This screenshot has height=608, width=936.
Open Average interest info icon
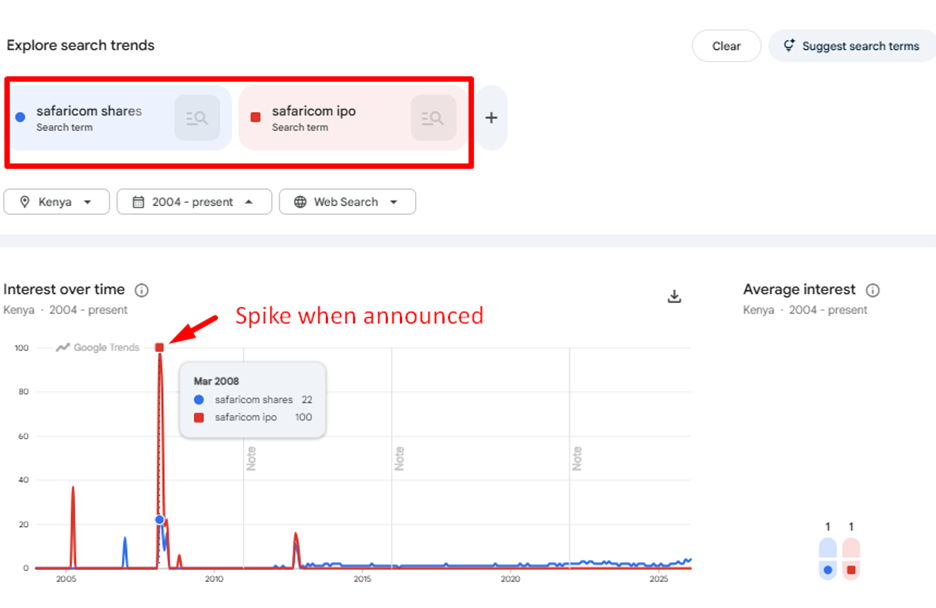coord(873,290)
